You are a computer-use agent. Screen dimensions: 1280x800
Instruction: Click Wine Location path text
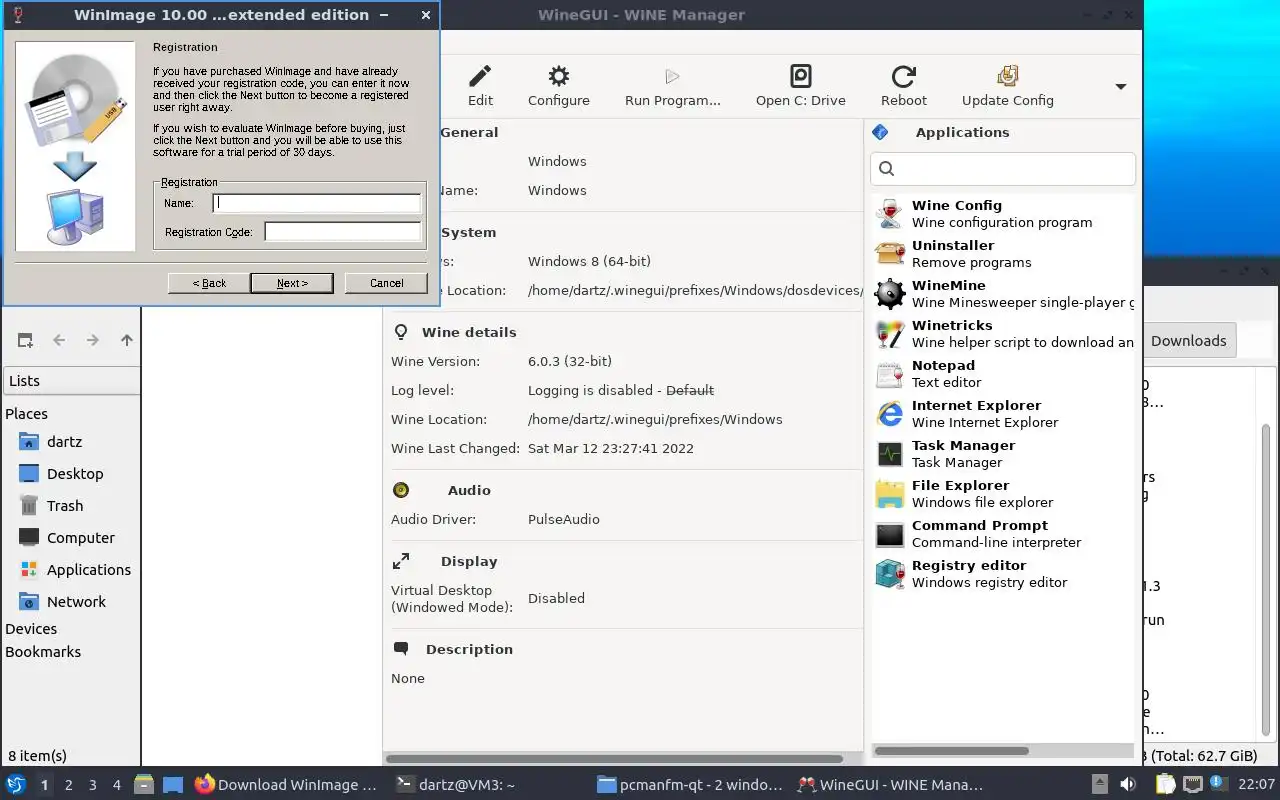coord(655,420)
